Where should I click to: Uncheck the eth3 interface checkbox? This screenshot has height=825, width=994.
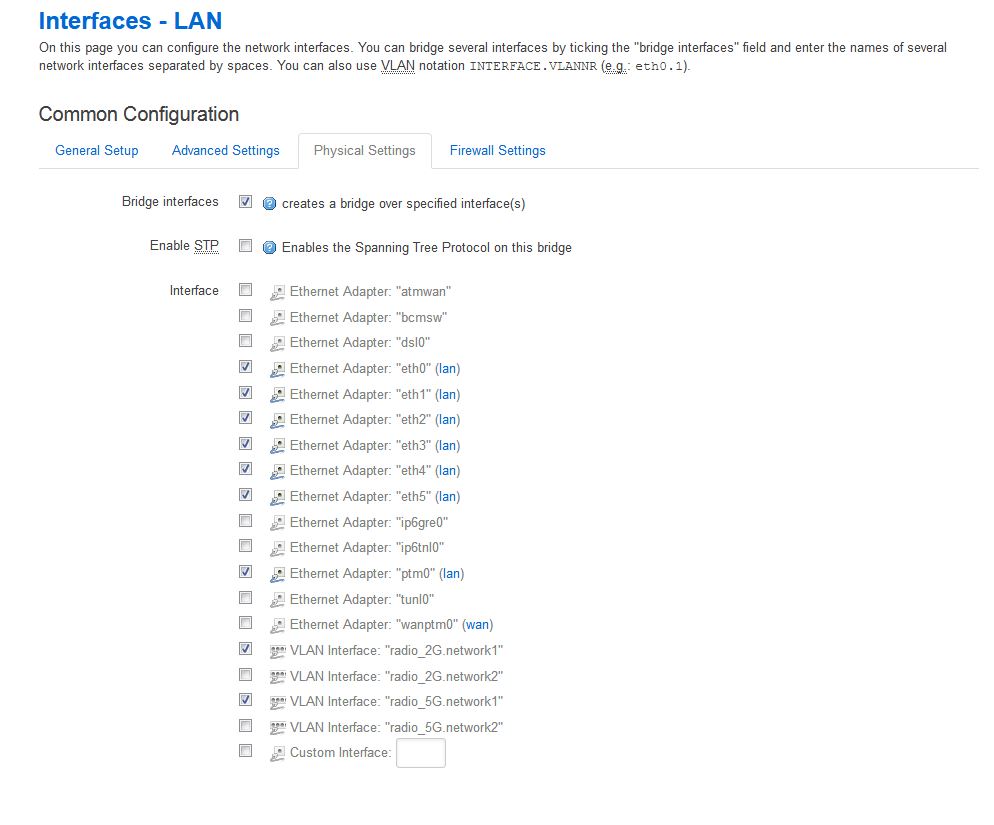245,443
